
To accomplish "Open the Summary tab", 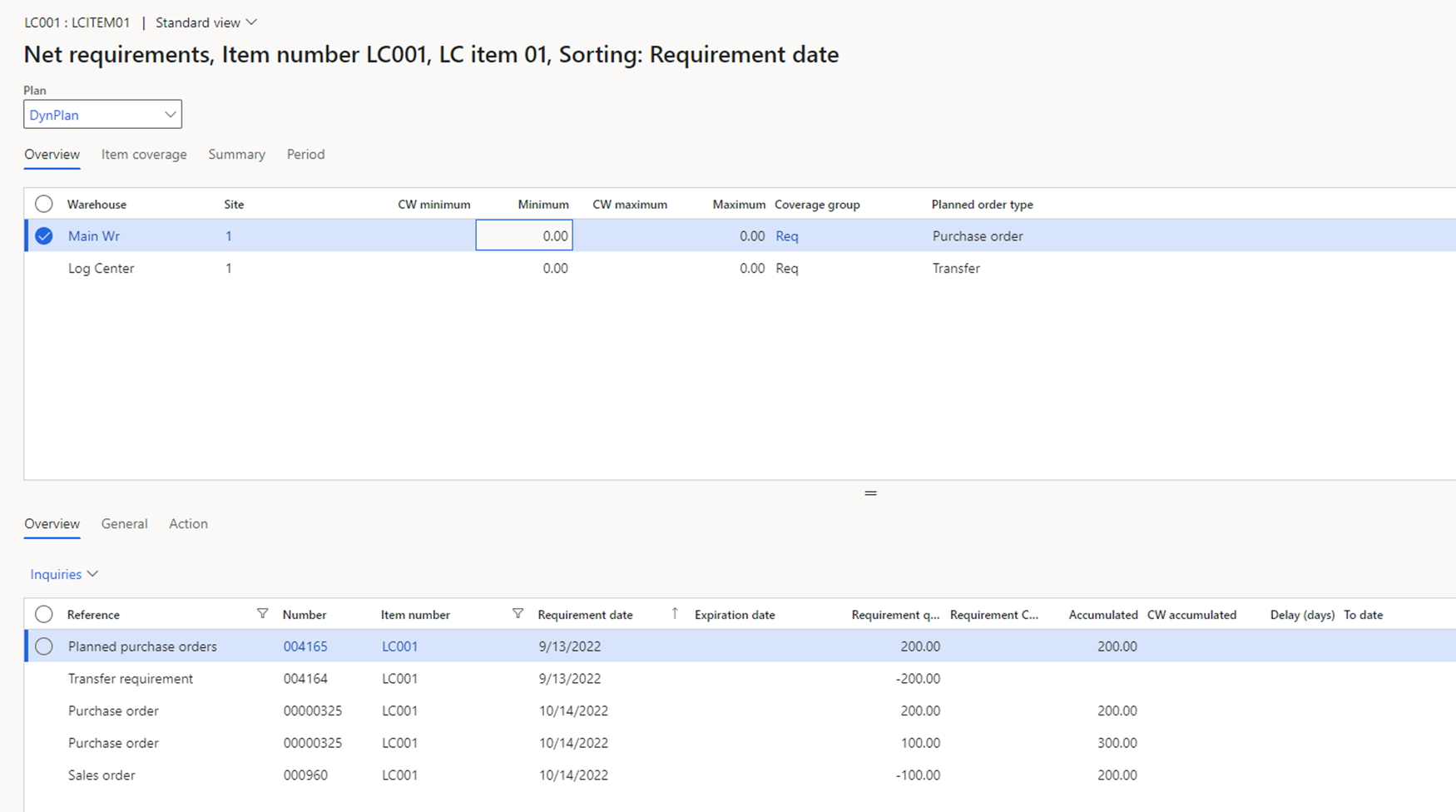I will (x=236, y=155).
